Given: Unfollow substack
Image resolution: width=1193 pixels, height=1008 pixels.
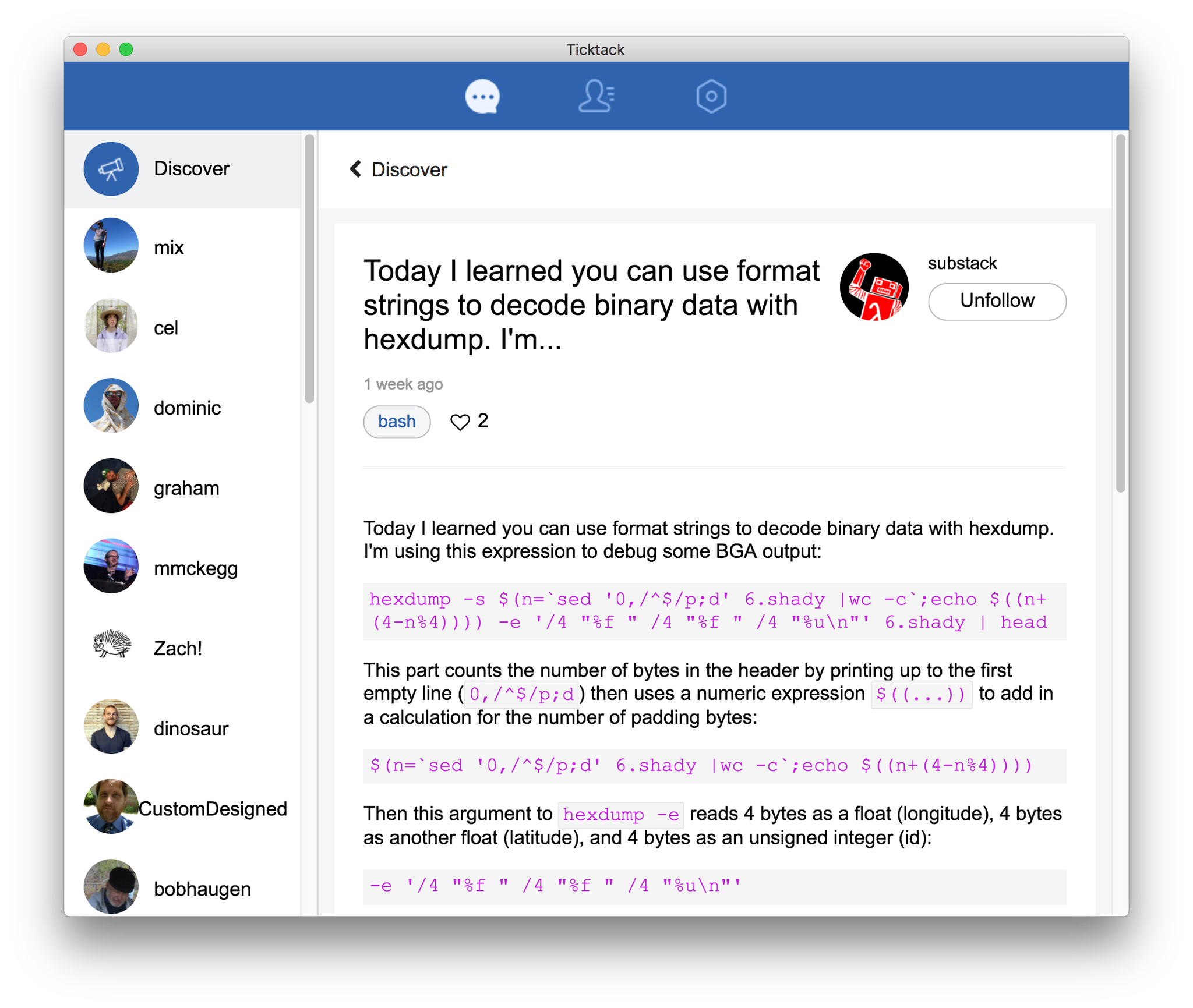Looking at the screenshot, I should pyautogui.click(x=997, y=301).
